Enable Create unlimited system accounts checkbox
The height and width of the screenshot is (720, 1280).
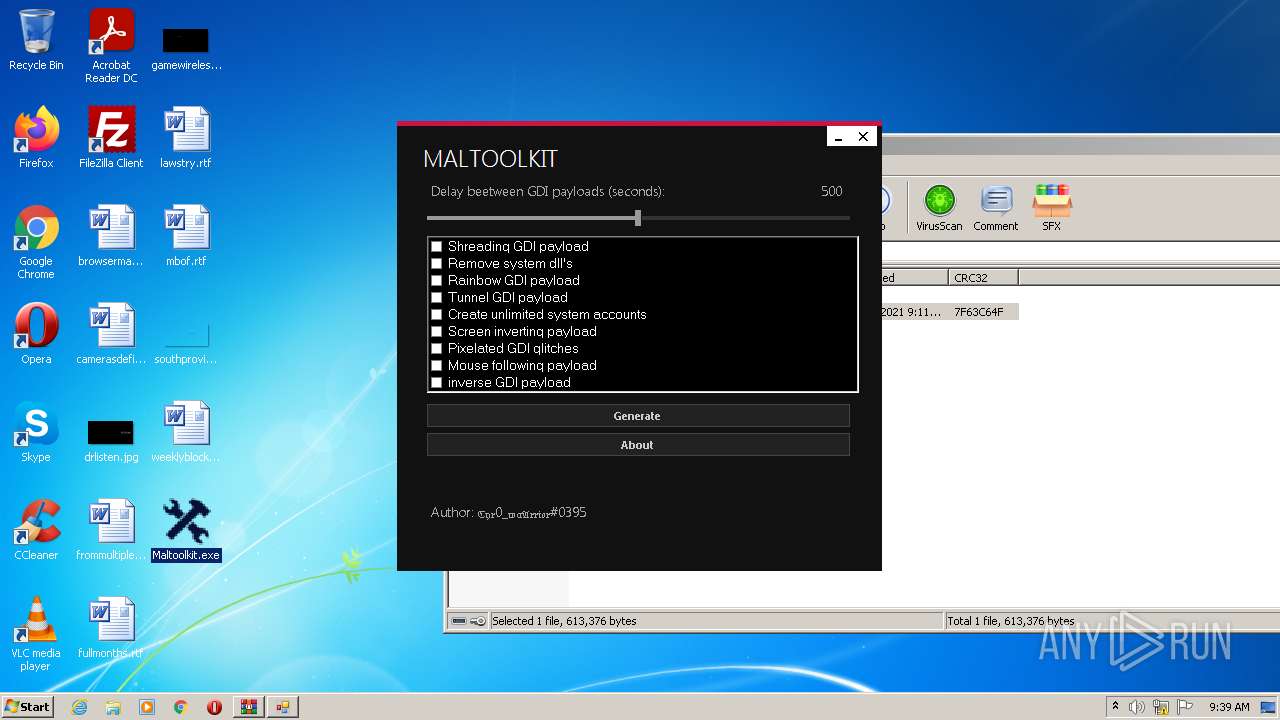click(x=436, y=314)
